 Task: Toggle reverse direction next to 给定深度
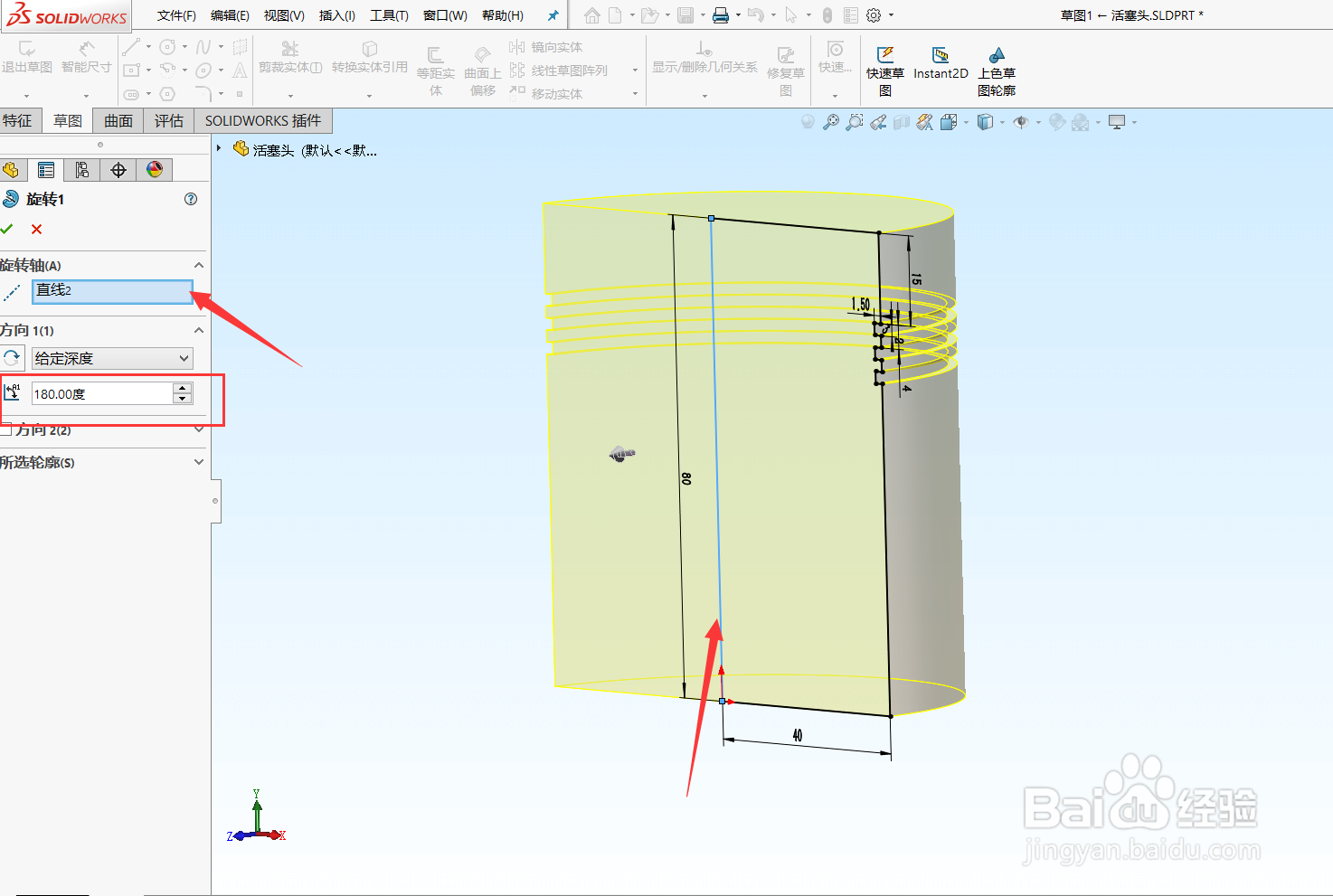pyautogui.click(x=12, y=358)
